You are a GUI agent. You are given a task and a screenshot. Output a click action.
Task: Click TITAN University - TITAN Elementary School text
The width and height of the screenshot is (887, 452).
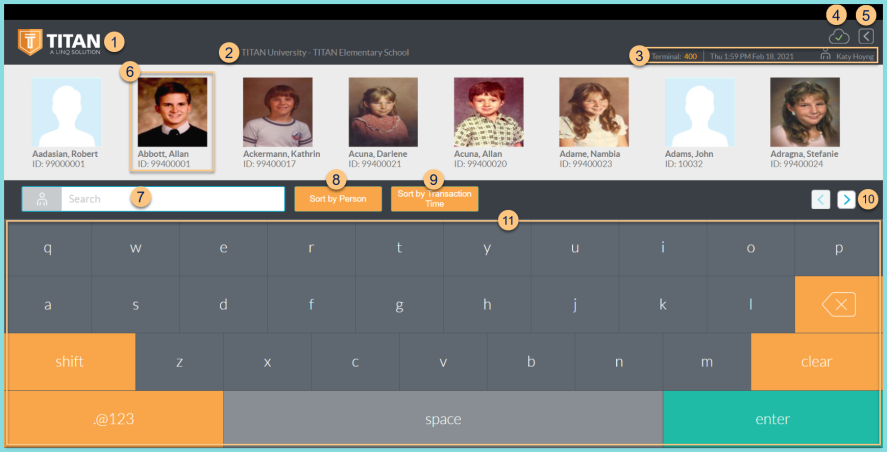pyautogui.click(x=325, y=53)
